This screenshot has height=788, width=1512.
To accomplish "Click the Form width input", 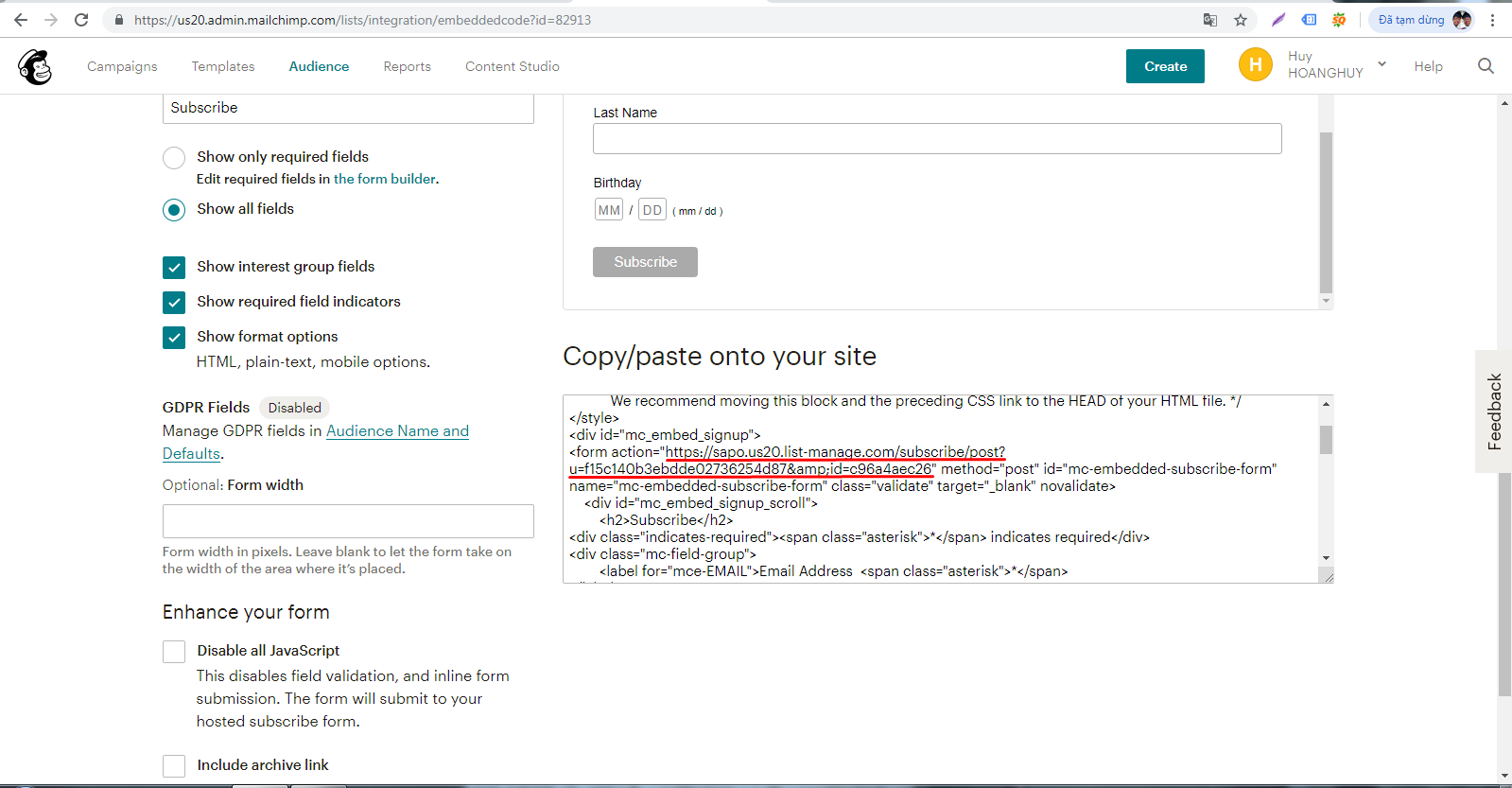I will pyautogui.click(x=348, y=521).
